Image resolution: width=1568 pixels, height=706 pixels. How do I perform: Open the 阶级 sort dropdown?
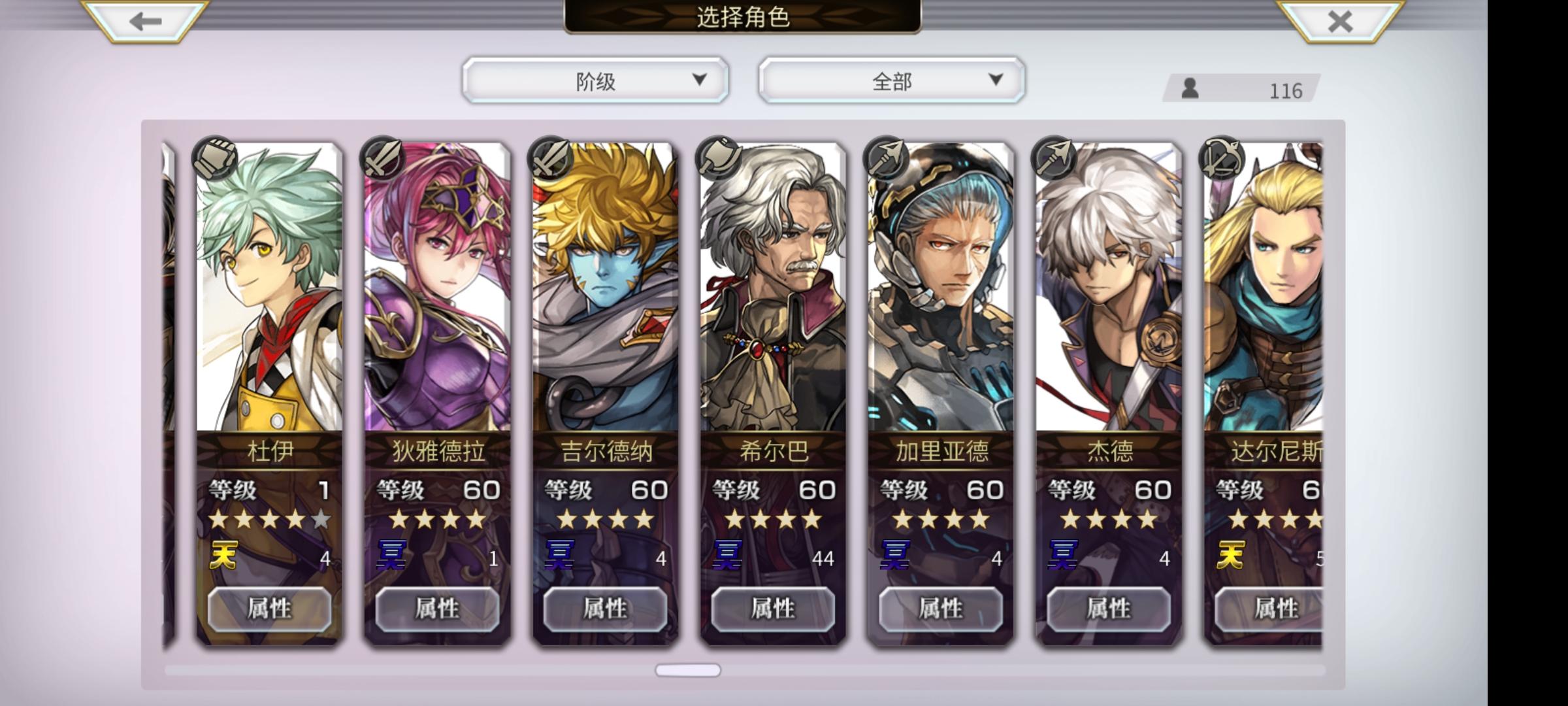pyautogui.click(x=595, y=80)
